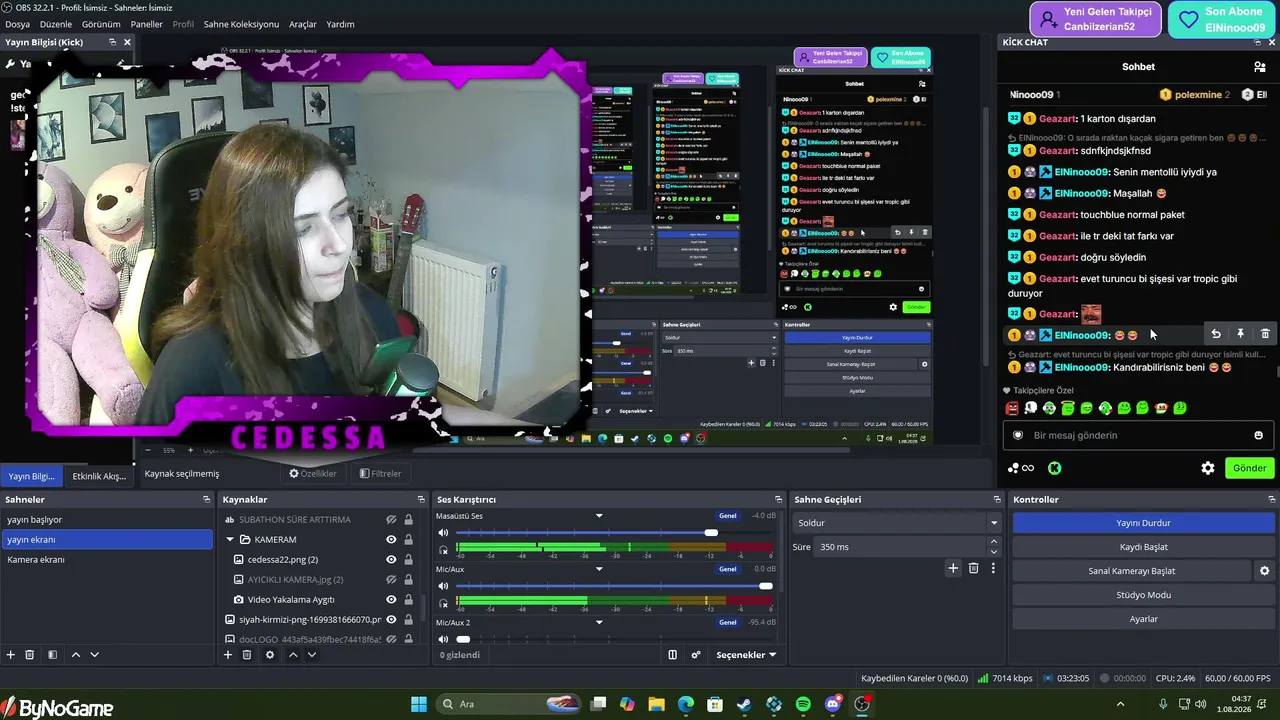Open chat user list icon beside Sohbet
Viewport: 1280px width, 720px height.
1260,67
